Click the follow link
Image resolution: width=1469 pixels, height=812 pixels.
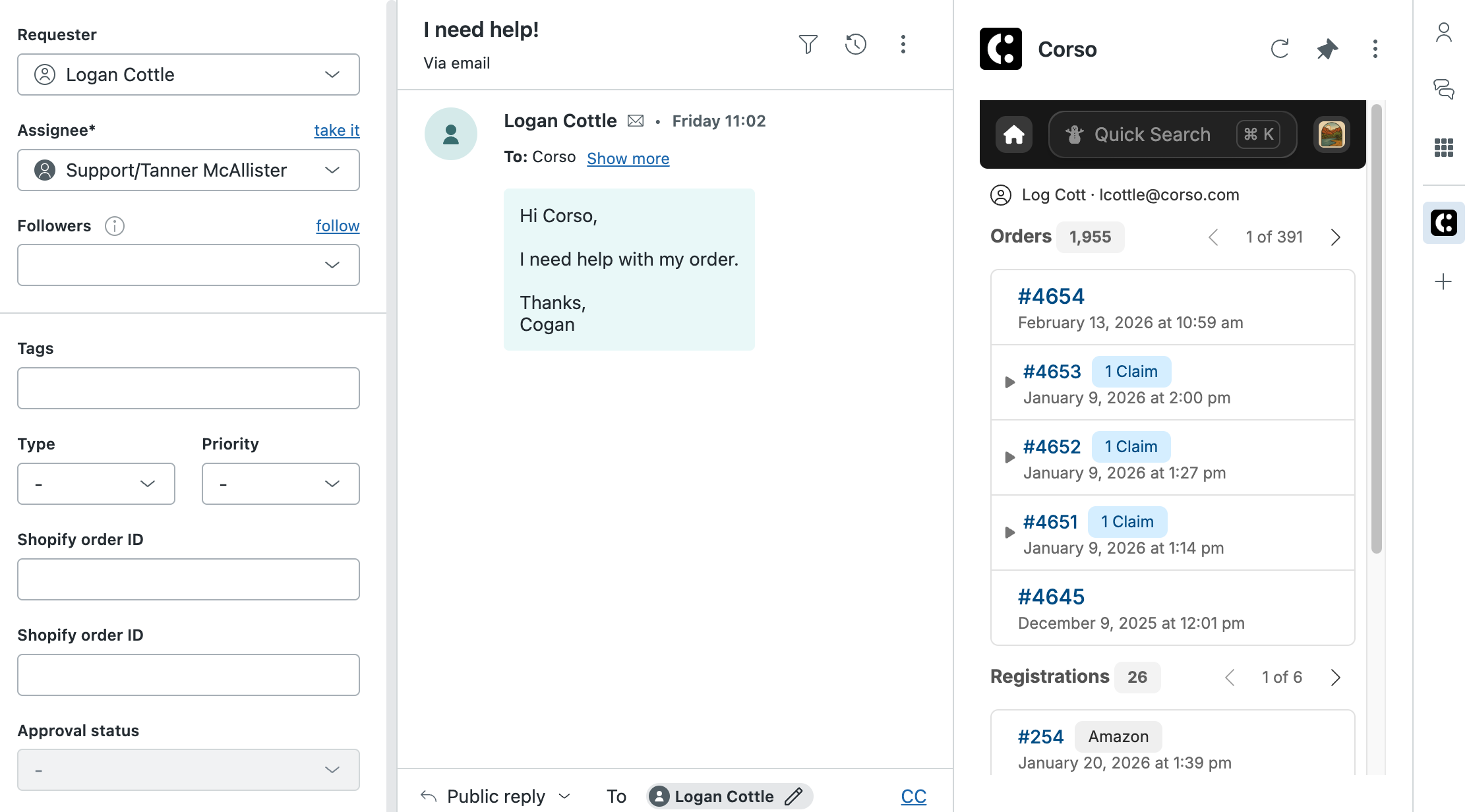coord(338,225)
